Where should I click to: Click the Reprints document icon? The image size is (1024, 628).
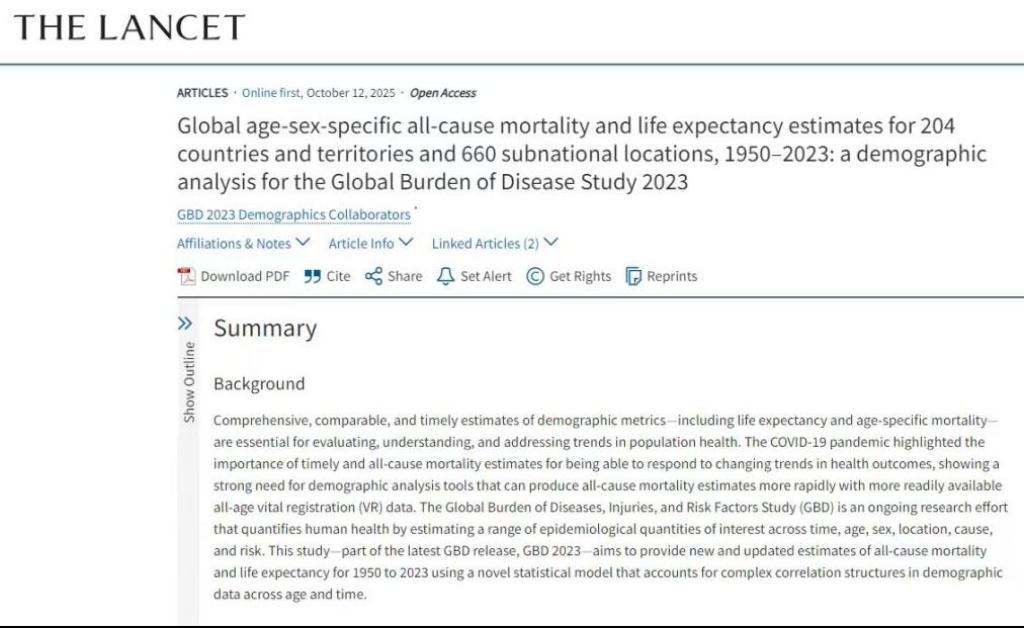pyautogui.click(x=633, y=276)
